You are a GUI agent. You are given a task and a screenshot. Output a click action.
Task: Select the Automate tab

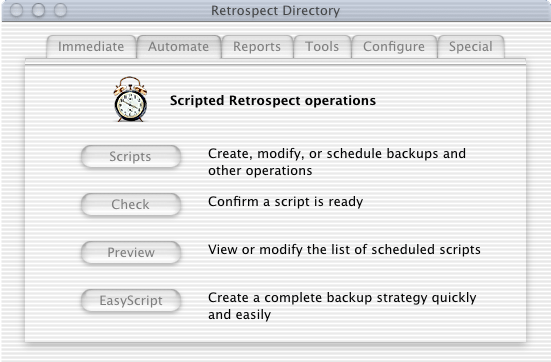coord(179,47)
